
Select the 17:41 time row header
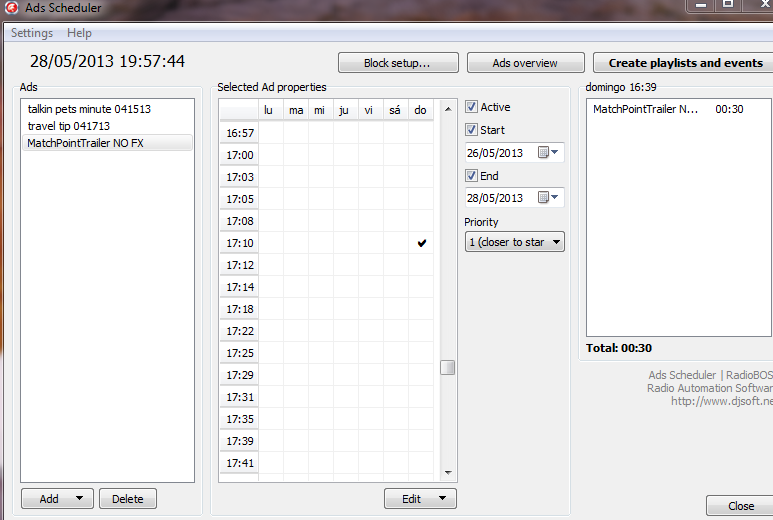coord(239,463)
